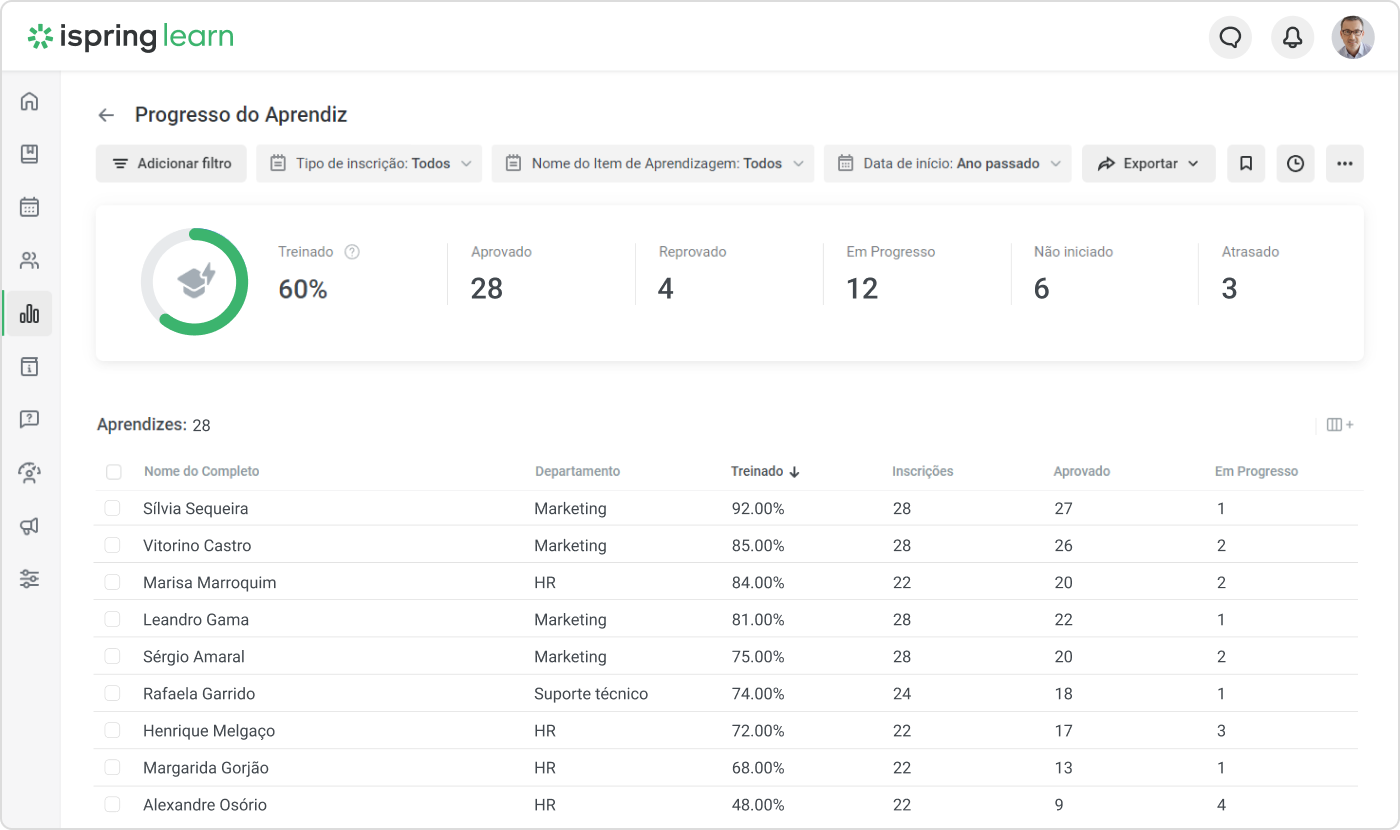Open the home icon in sidebar
This screenshot has width=1400, height=830.
coord(29,101)
